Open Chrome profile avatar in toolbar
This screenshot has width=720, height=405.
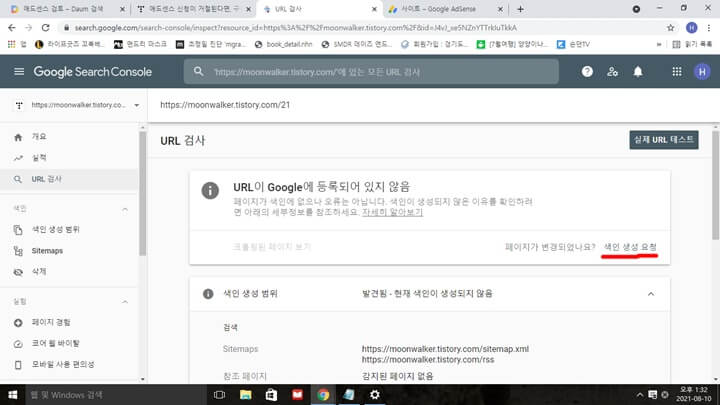point(692,28)
